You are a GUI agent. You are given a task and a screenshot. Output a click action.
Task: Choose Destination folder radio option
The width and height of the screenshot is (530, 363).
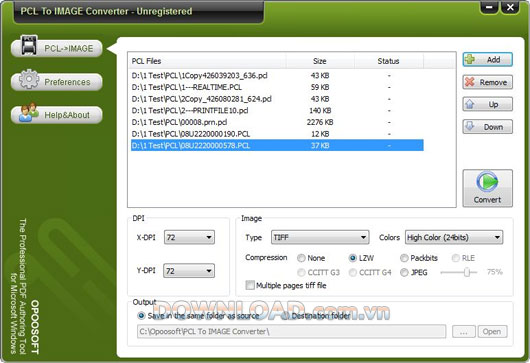(285, 316)
